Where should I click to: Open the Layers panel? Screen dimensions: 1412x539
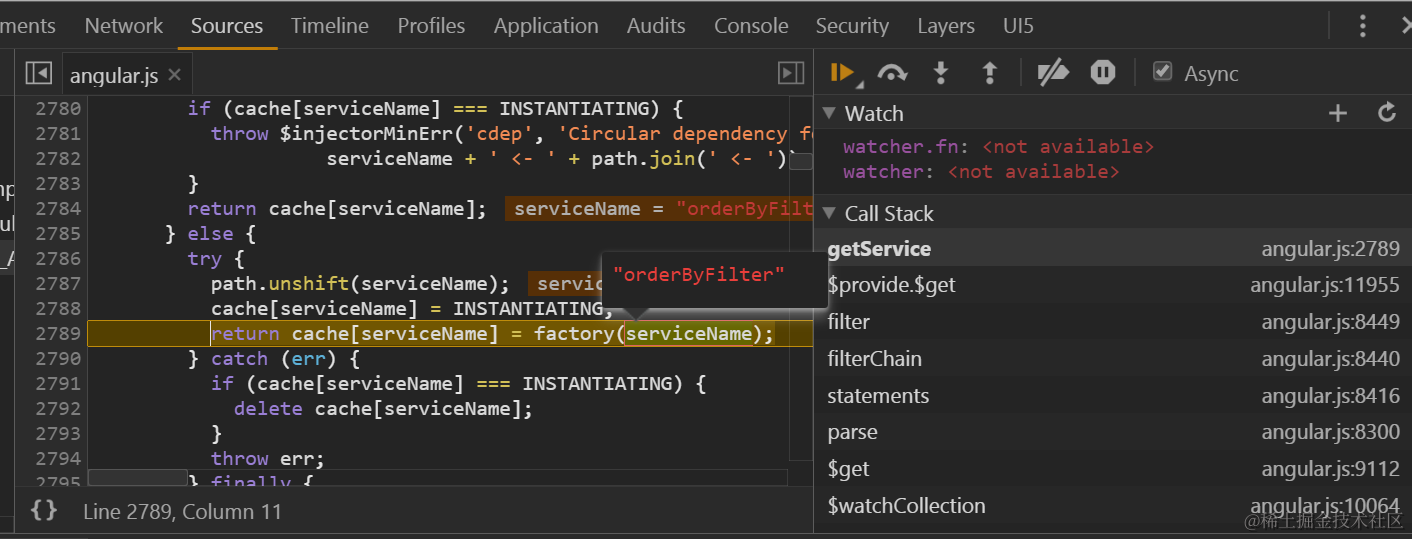(x=945, y=26)
